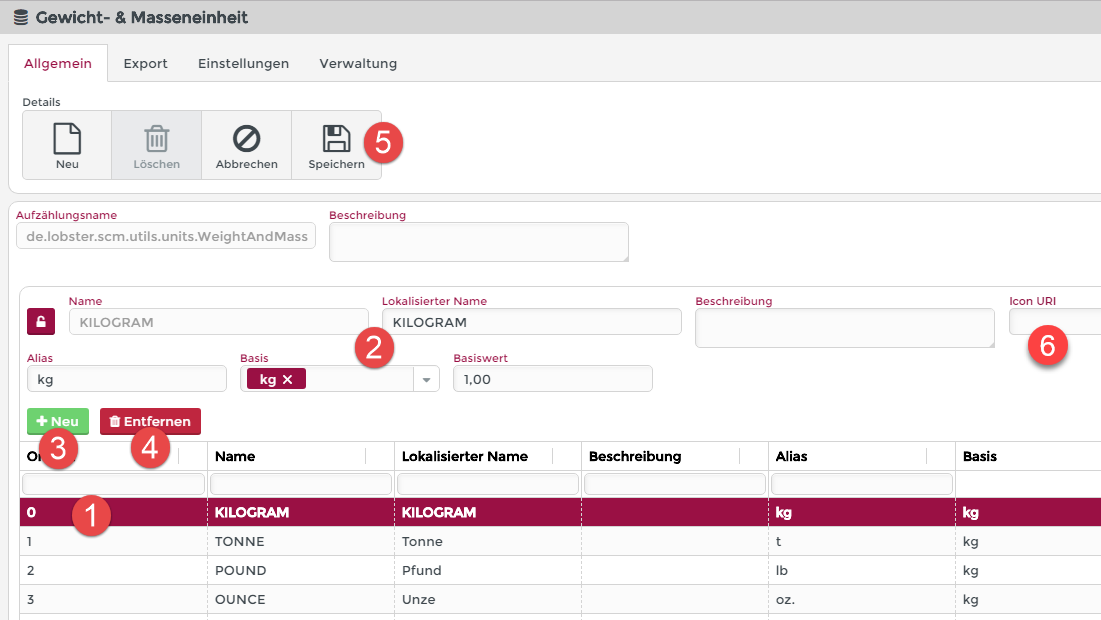
Task: Select the KILOGRAM table row
Action: [560, 512]
